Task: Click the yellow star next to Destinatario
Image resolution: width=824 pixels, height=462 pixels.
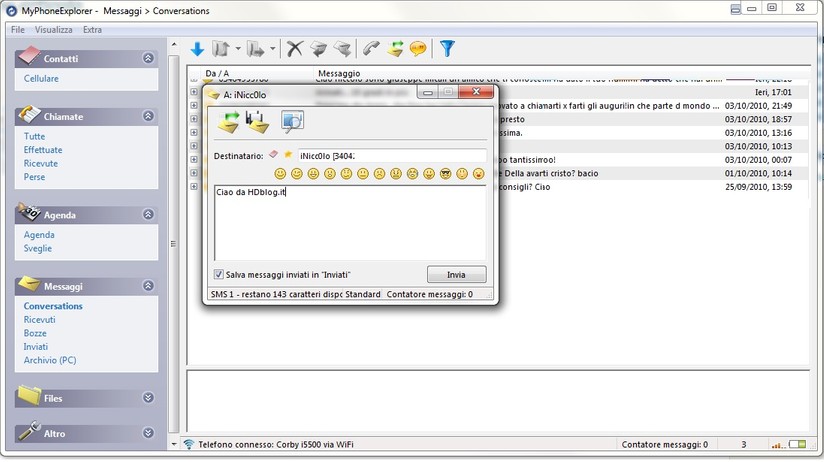Action: click(288, 155)
